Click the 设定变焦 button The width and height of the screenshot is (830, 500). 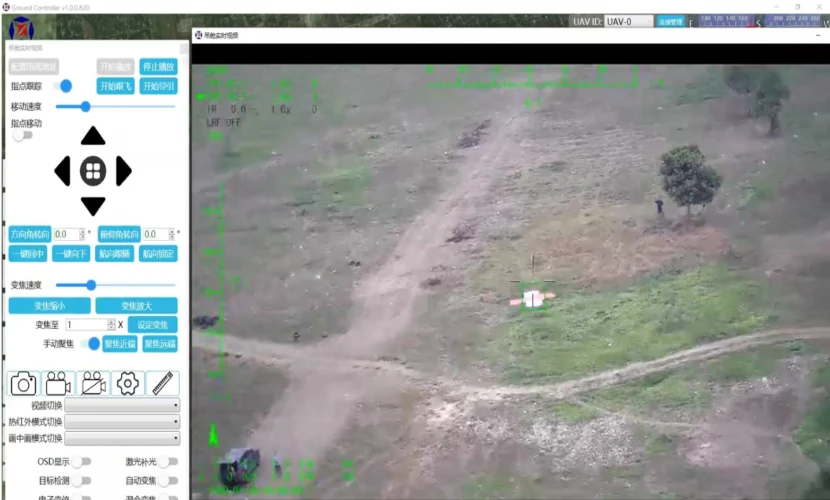click(x=152, y=325)
